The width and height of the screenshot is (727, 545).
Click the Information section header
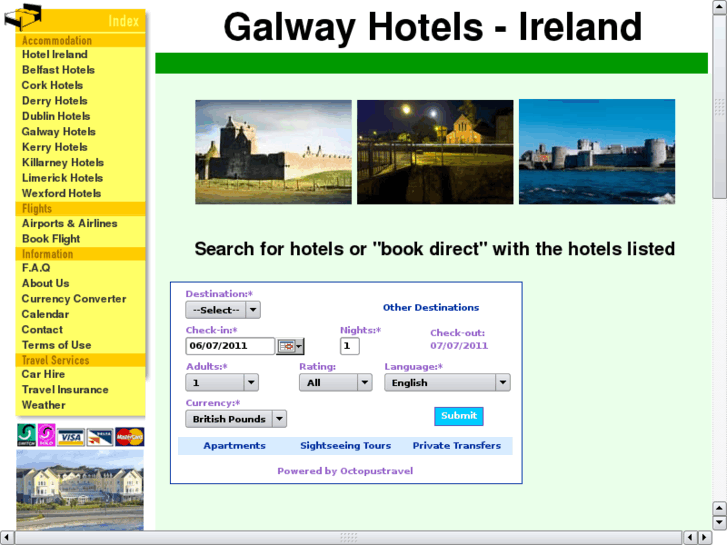[x=47, y=254]
